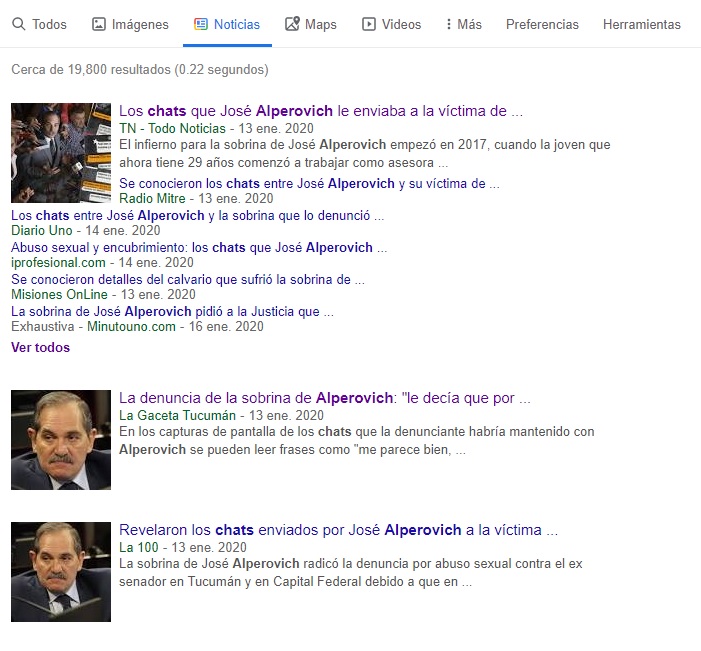Viewport: 701px width, 651px height.
Task: Click 'Diario Uno' source text
Action: point(42,230)
